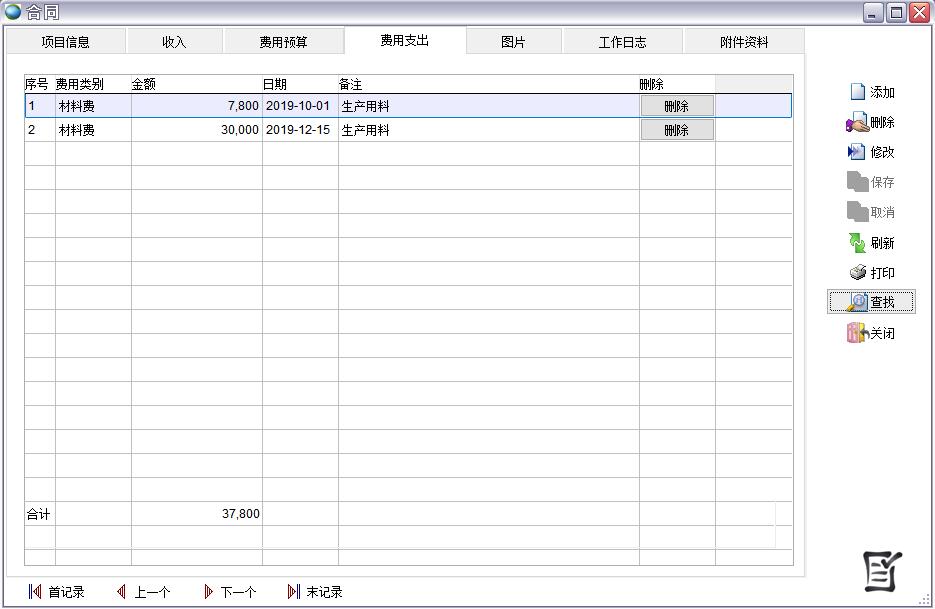Open the 工作日志 tab
The image size is (935, 609).
pos(622,42)
